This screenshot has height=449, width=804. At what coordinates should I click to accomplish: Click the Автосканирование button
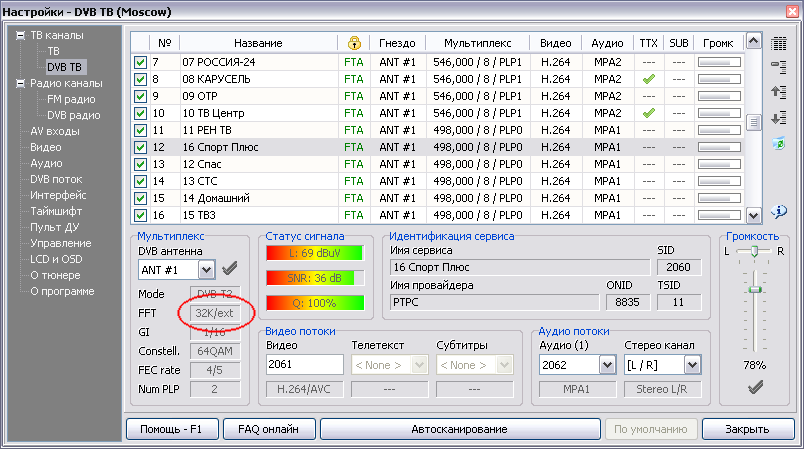tap(459, 429)
